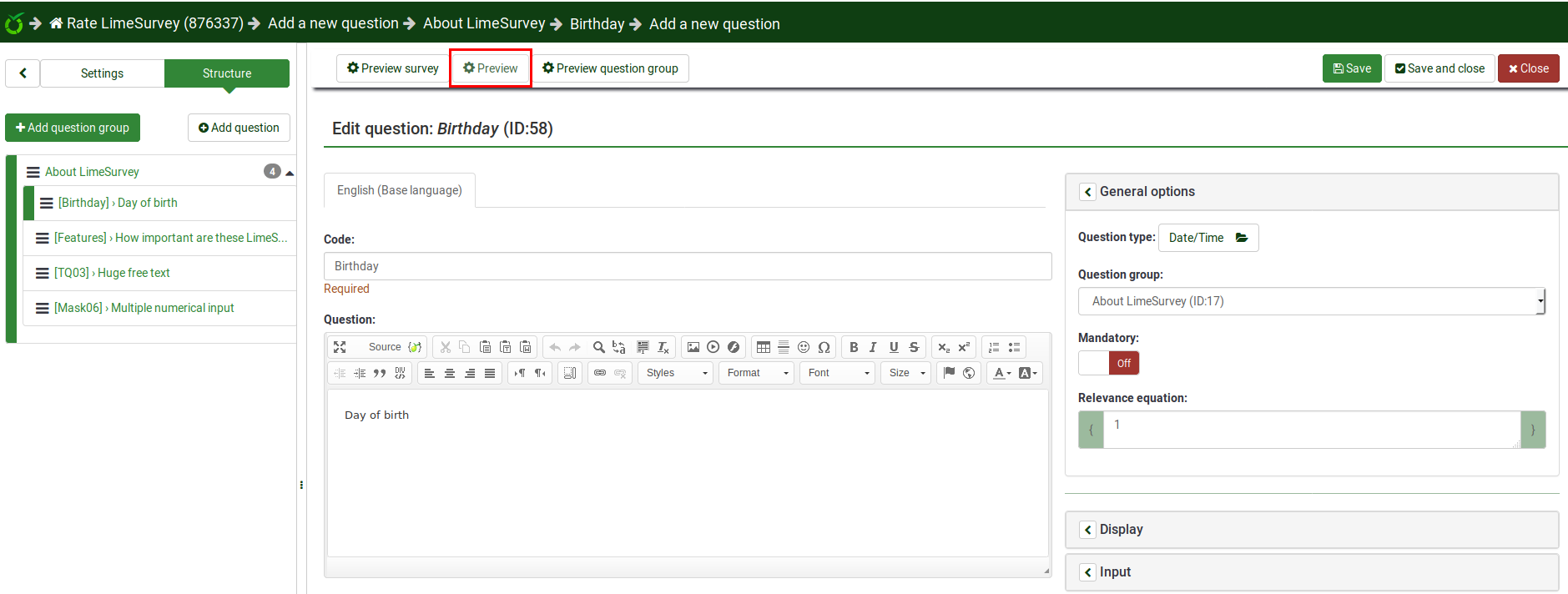Viewport: 1568px width, 594px height.
Task: Click the question Code input field
Action: pyautogui.click(x=687, y=266)
